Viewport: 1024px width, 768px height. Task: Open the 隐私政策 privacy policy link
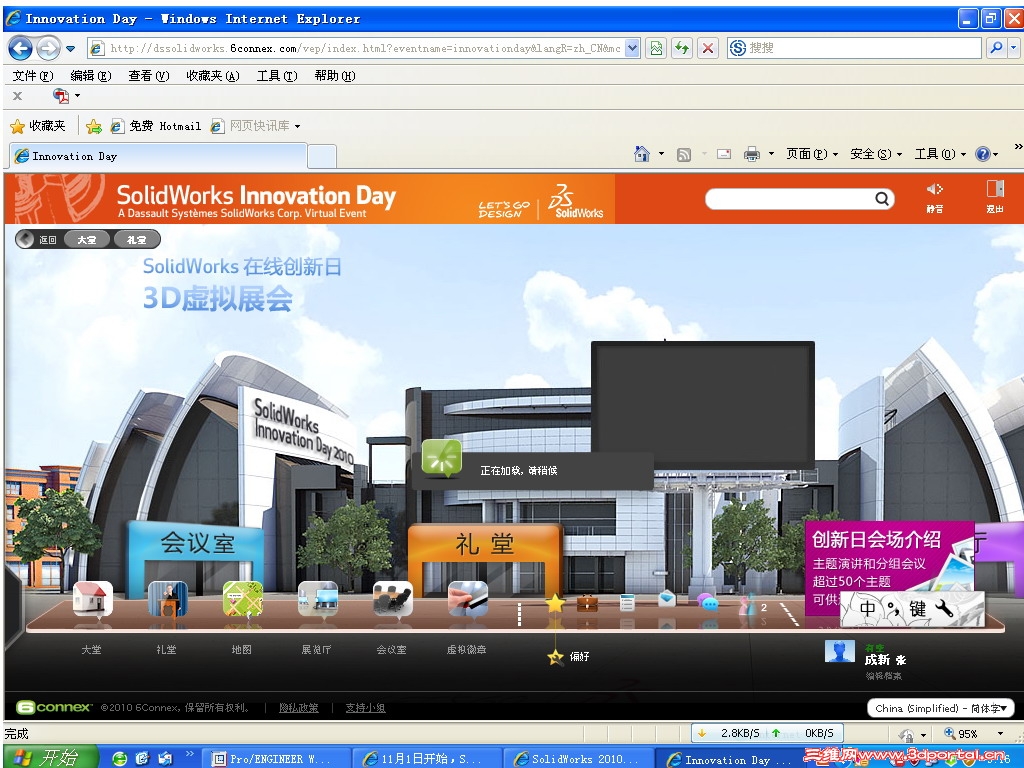pyautogui.click(x=298, y=707)
